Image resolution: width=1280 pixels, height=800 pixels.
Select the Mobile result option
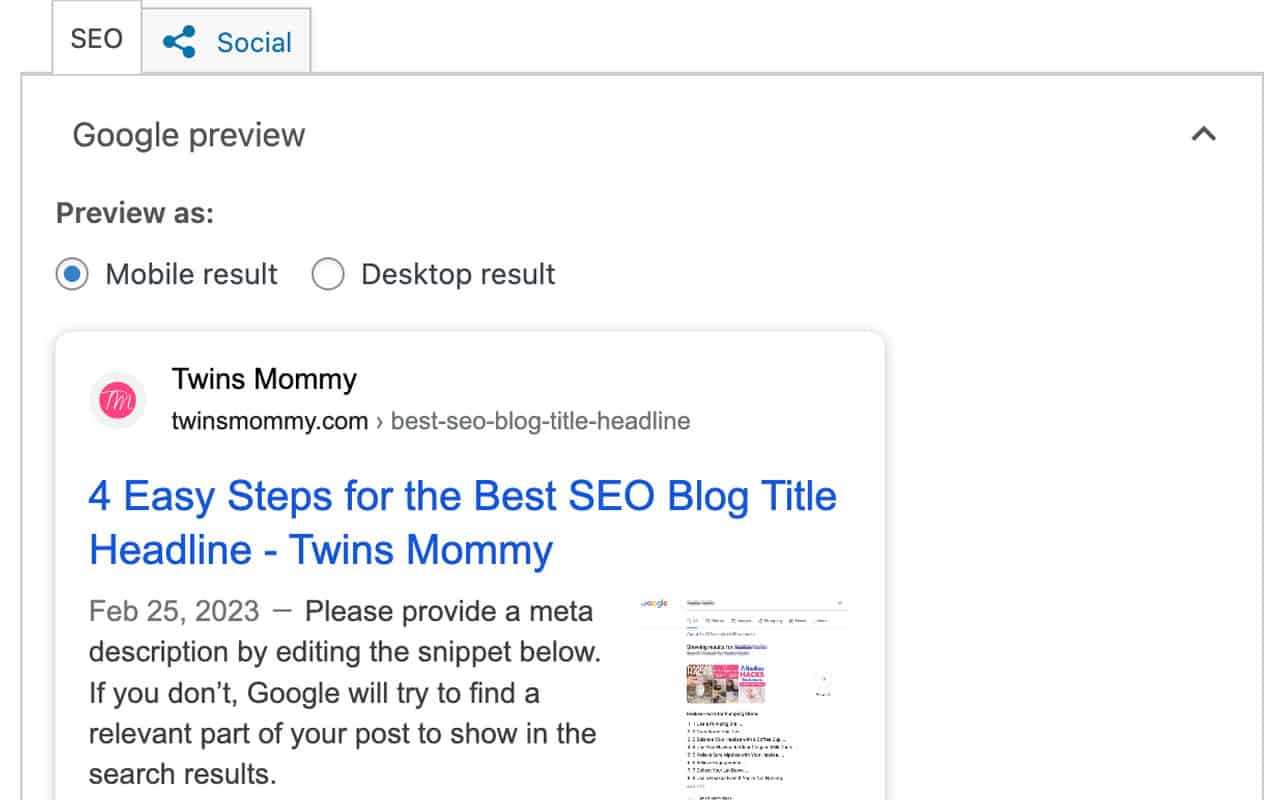click(x=71, y=273)
